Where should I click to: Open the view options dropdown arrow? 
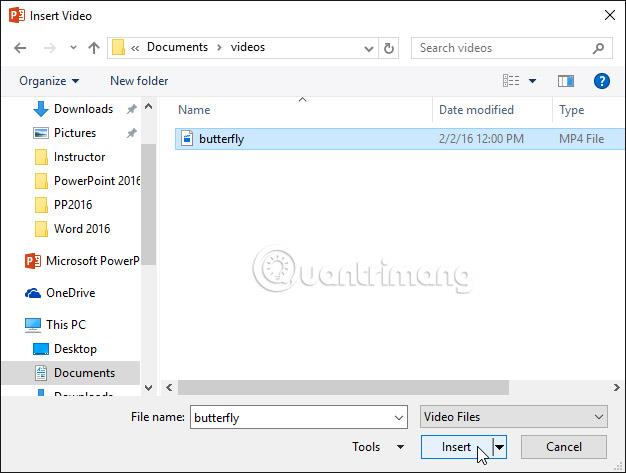pyautogui.click(x=532, y=81)
